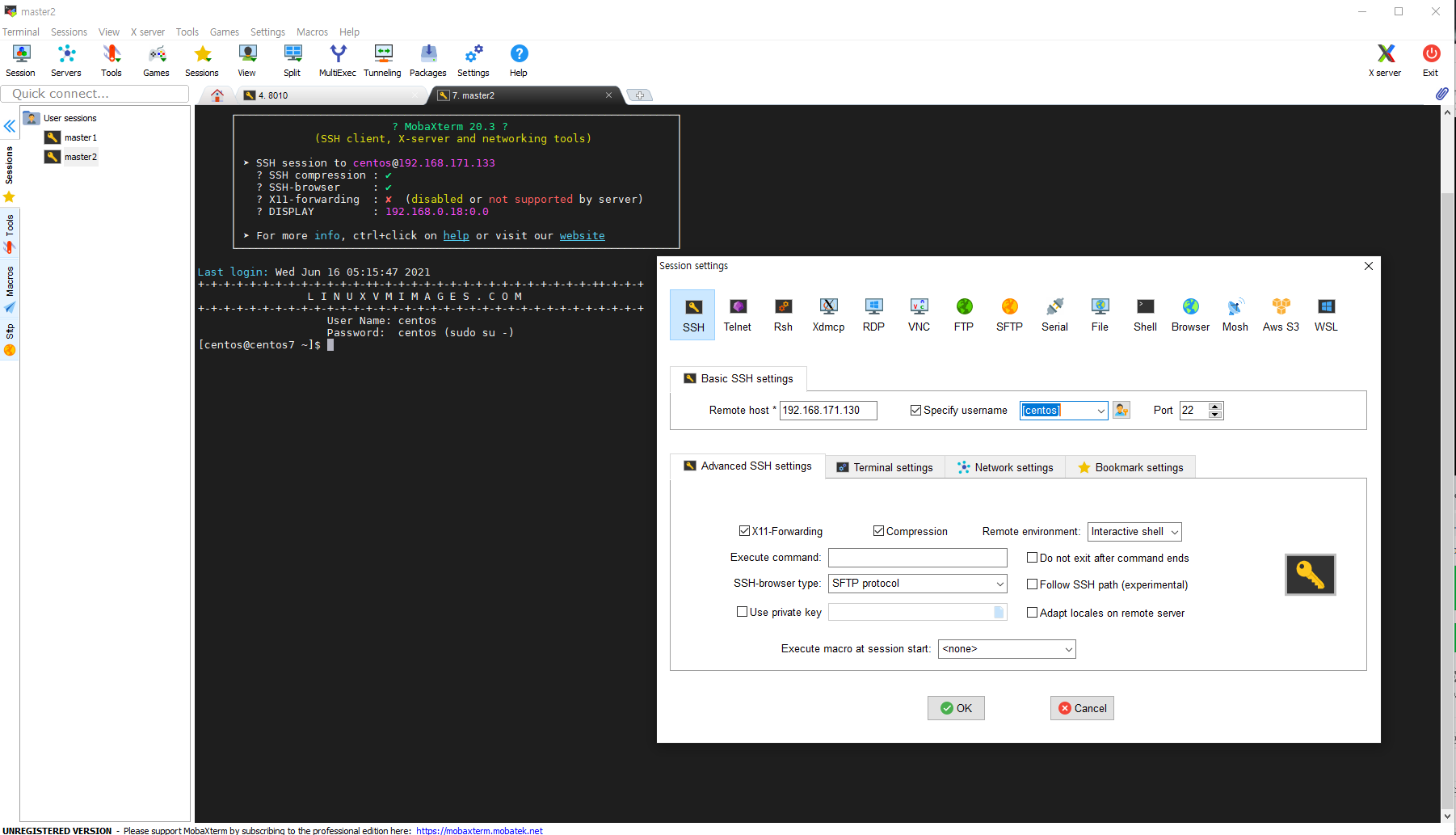The height and width of the screenshot is (835, 1456).
Task: Switch to Terminal settings tab
Action: (x=886, y=467)
